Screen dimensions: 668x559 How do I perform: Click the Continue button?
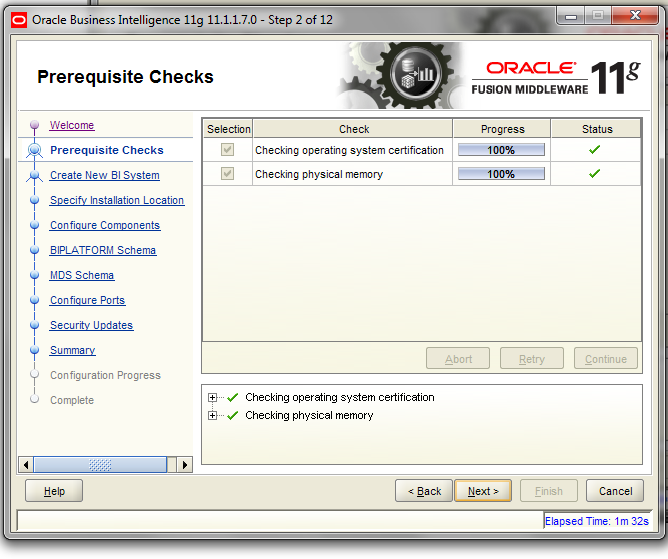(x=606, y=359)
